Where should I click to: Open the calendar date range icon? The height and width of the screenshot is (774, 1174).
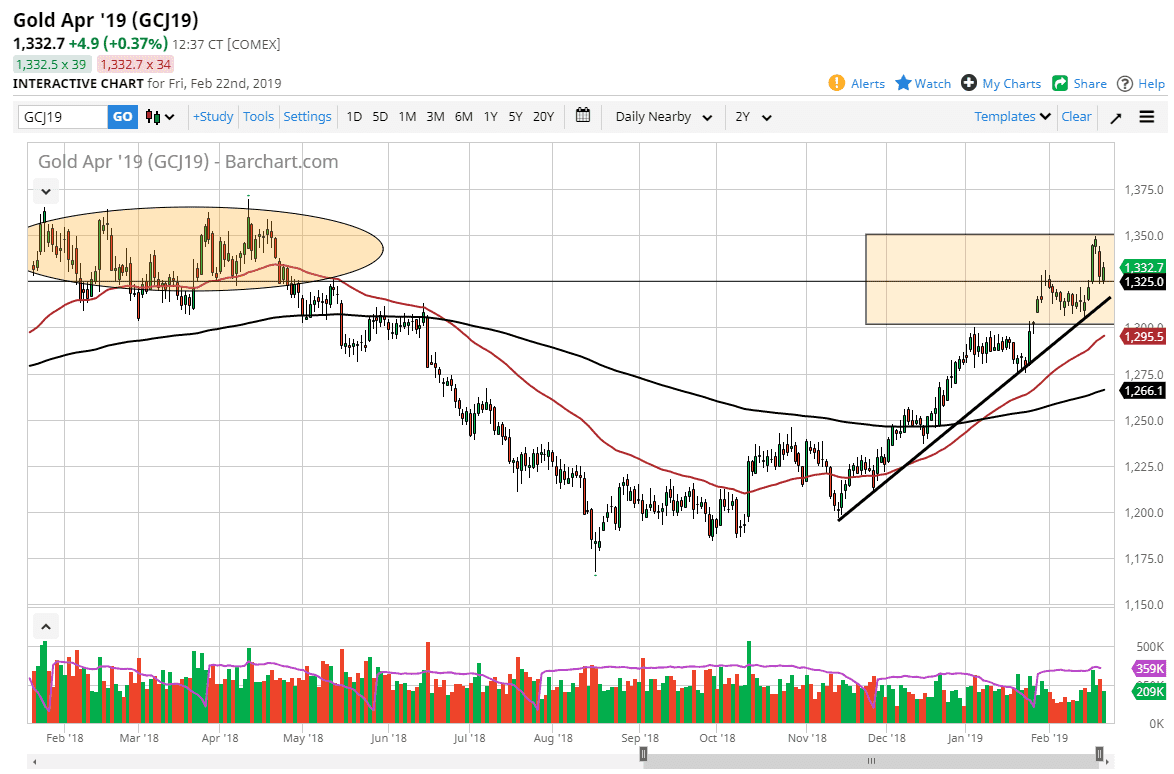(583, 115)
